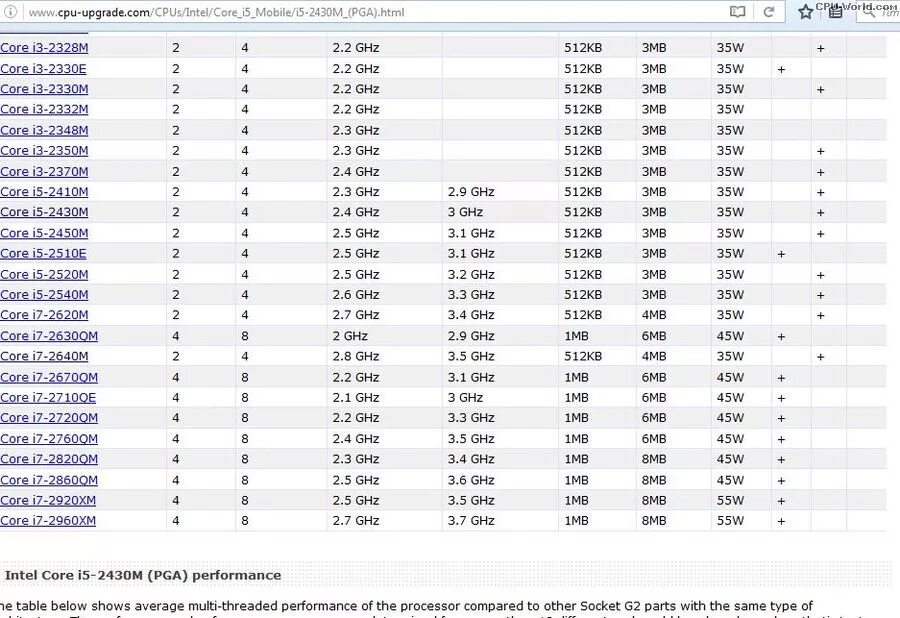Open the Core i7-2640M link

pyautogui.click(x=44, y=356)
